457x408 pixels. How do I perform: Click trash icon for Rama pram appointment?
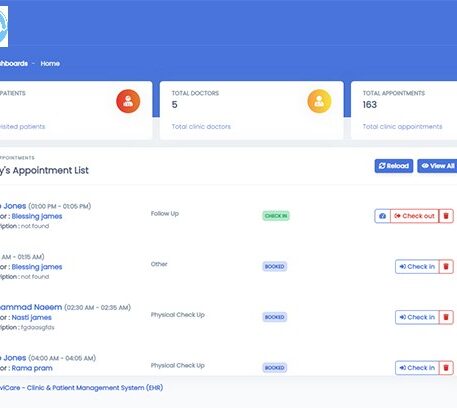click(x=446, y=368)
